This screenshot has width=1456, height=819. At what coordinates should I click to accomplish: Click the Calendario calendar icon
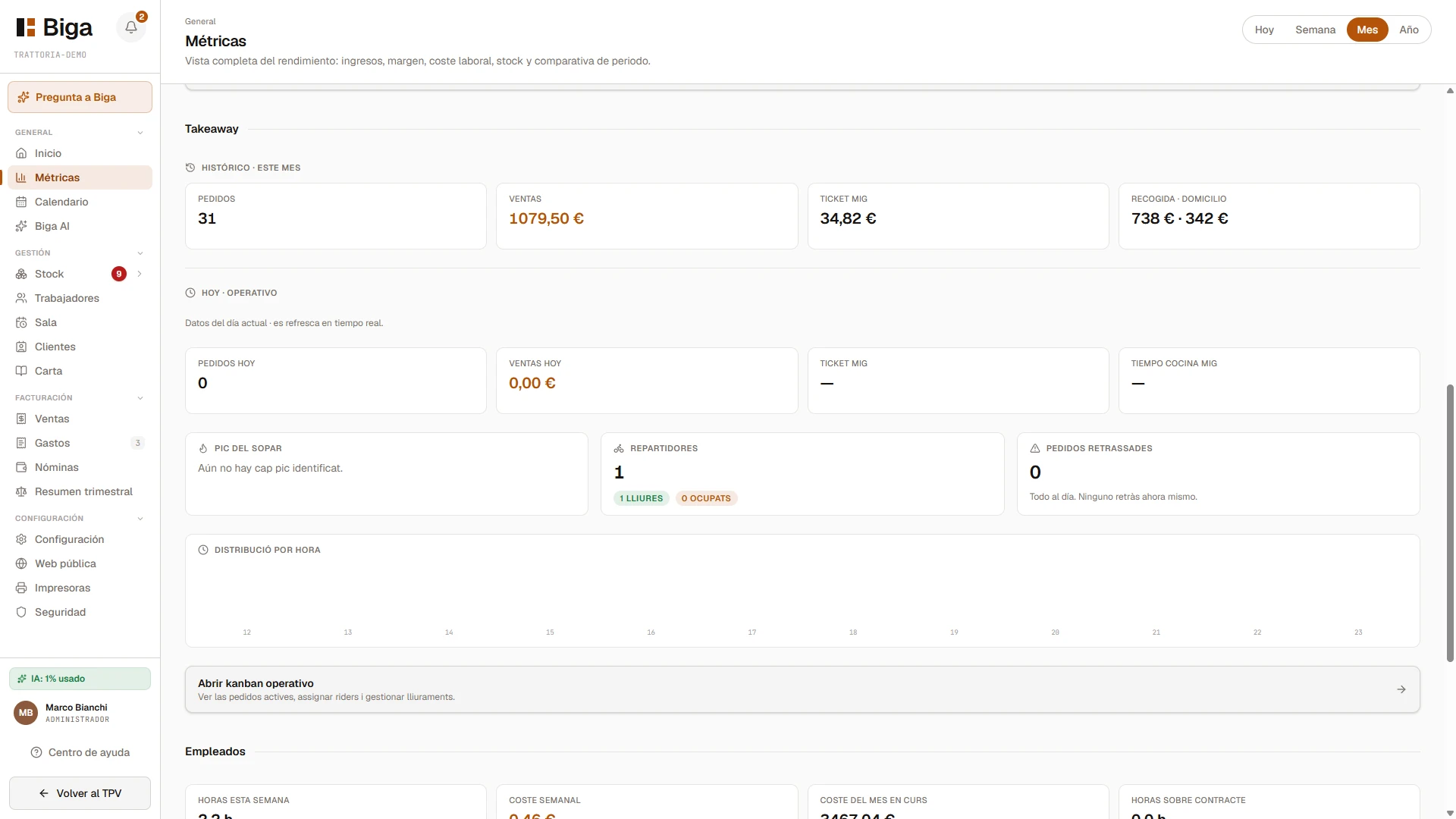21,202
